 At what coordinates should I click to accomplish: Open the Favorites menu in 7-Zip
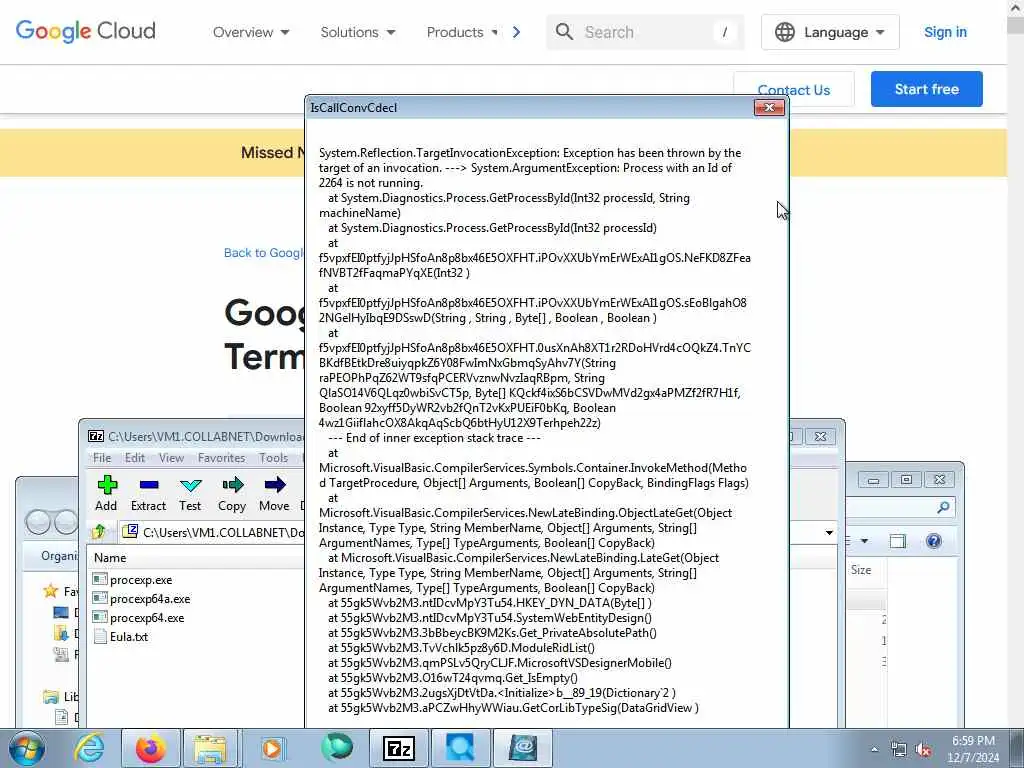(x=221, y=458)
